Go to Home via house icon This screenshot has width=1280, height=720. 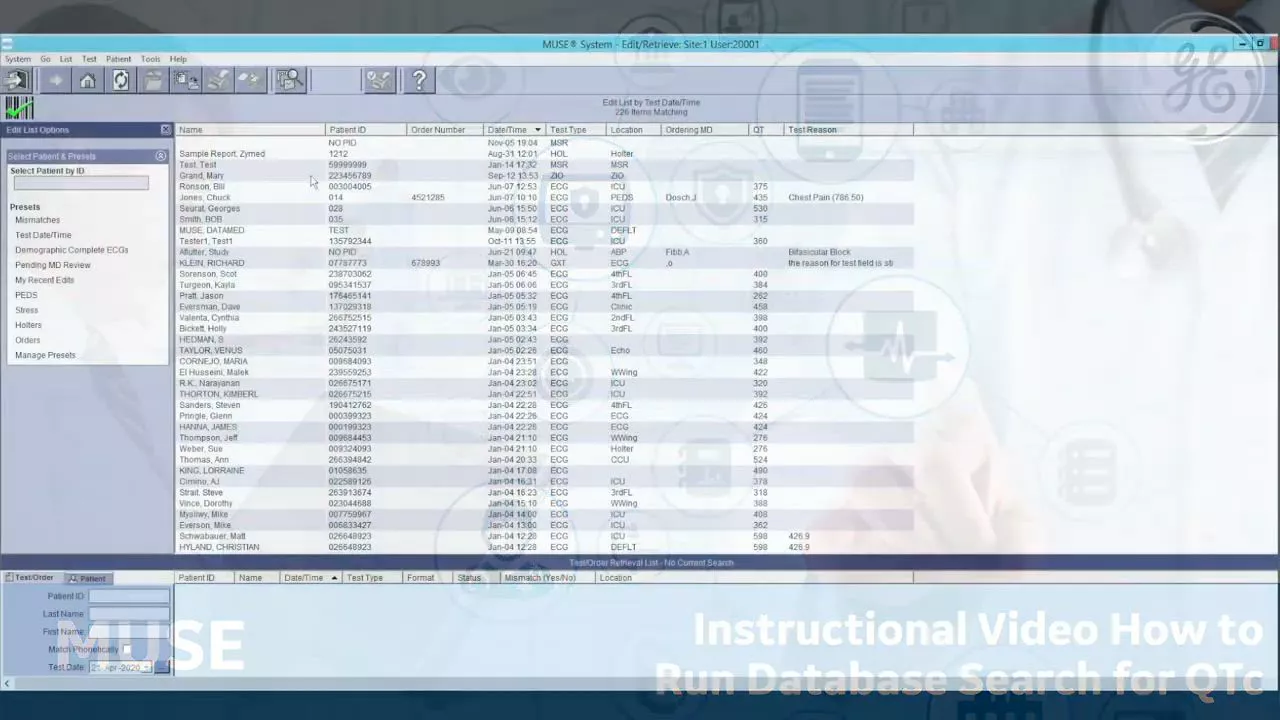(x=88, y=81)
